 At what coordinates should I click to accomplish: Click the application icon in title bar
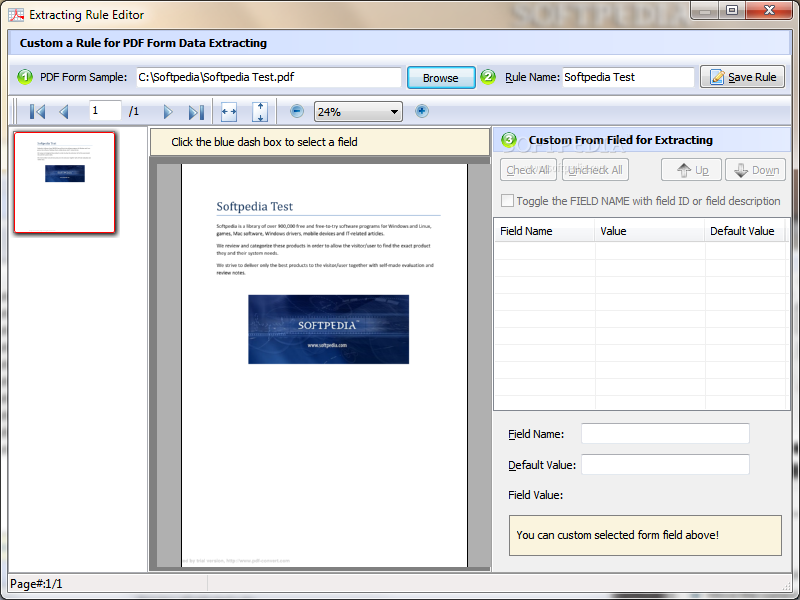(x=16, y=15)
